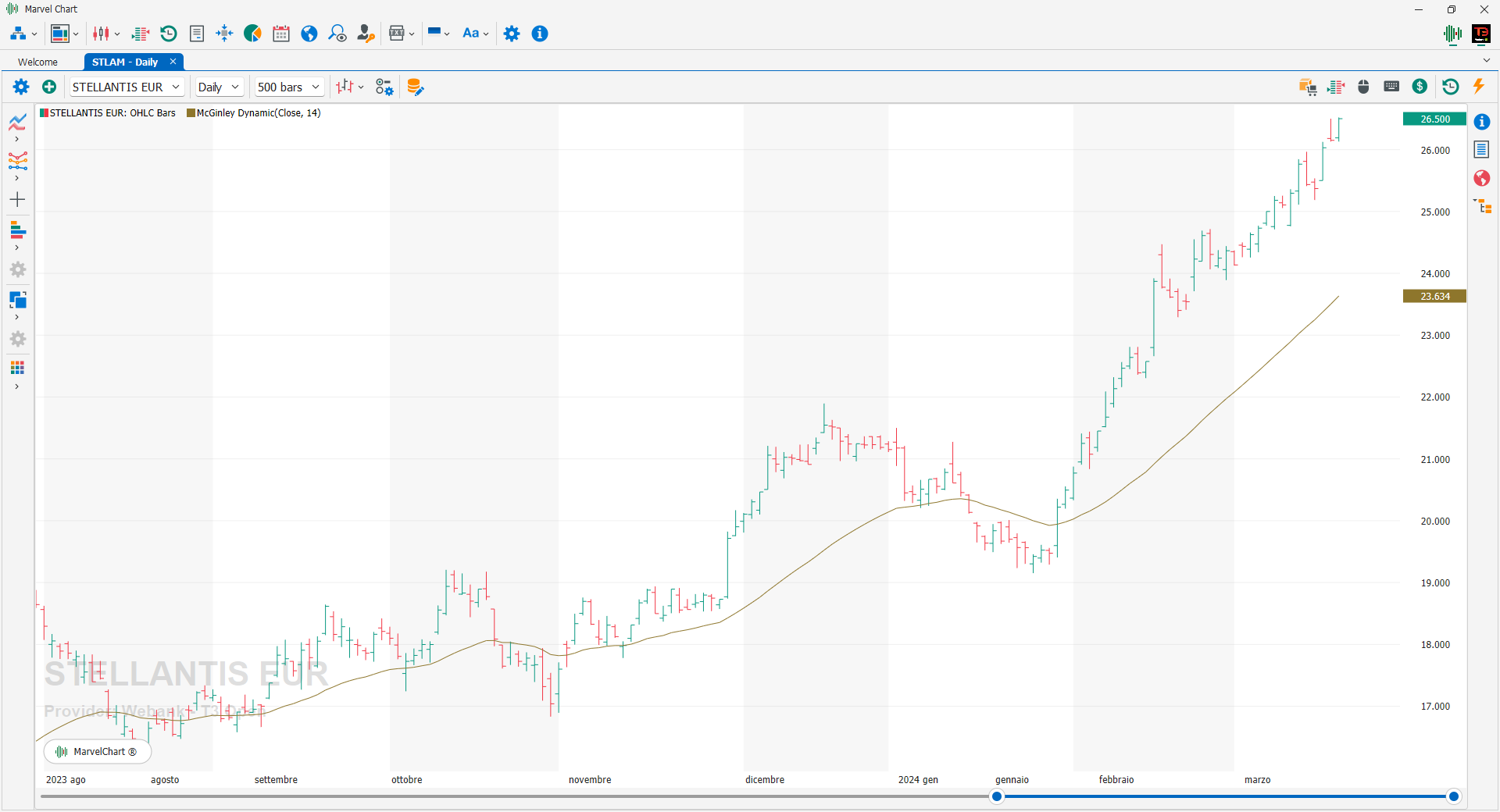This screenshot has width=1500, height=812.
Task: Select the STLAM - Daily tab
Action: [125, 62]
